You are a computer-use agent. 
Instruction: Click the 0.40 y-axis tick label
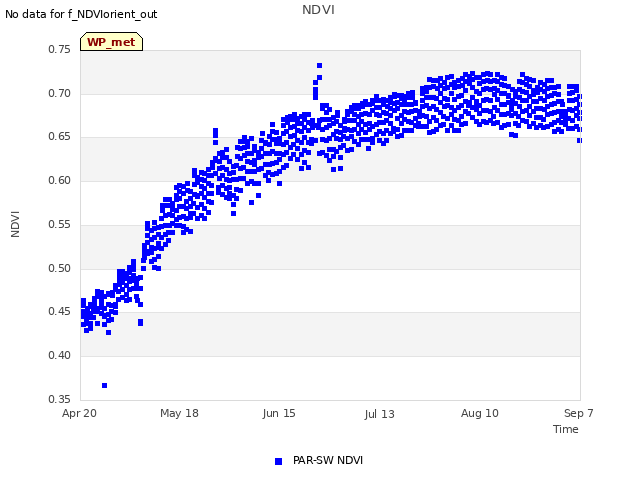(60, 356)
